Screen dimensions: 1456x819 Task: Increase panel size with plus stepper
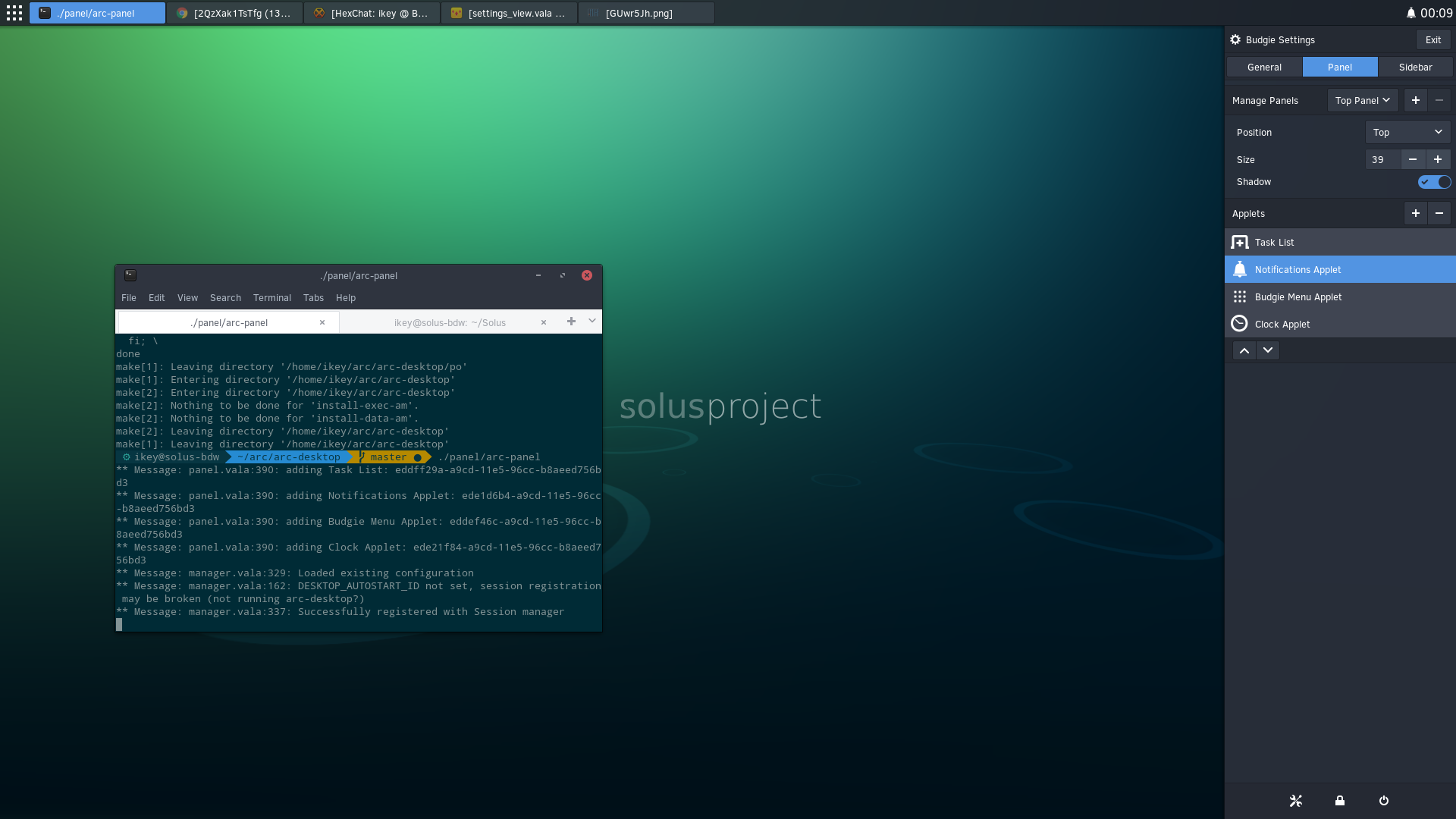1438,159
